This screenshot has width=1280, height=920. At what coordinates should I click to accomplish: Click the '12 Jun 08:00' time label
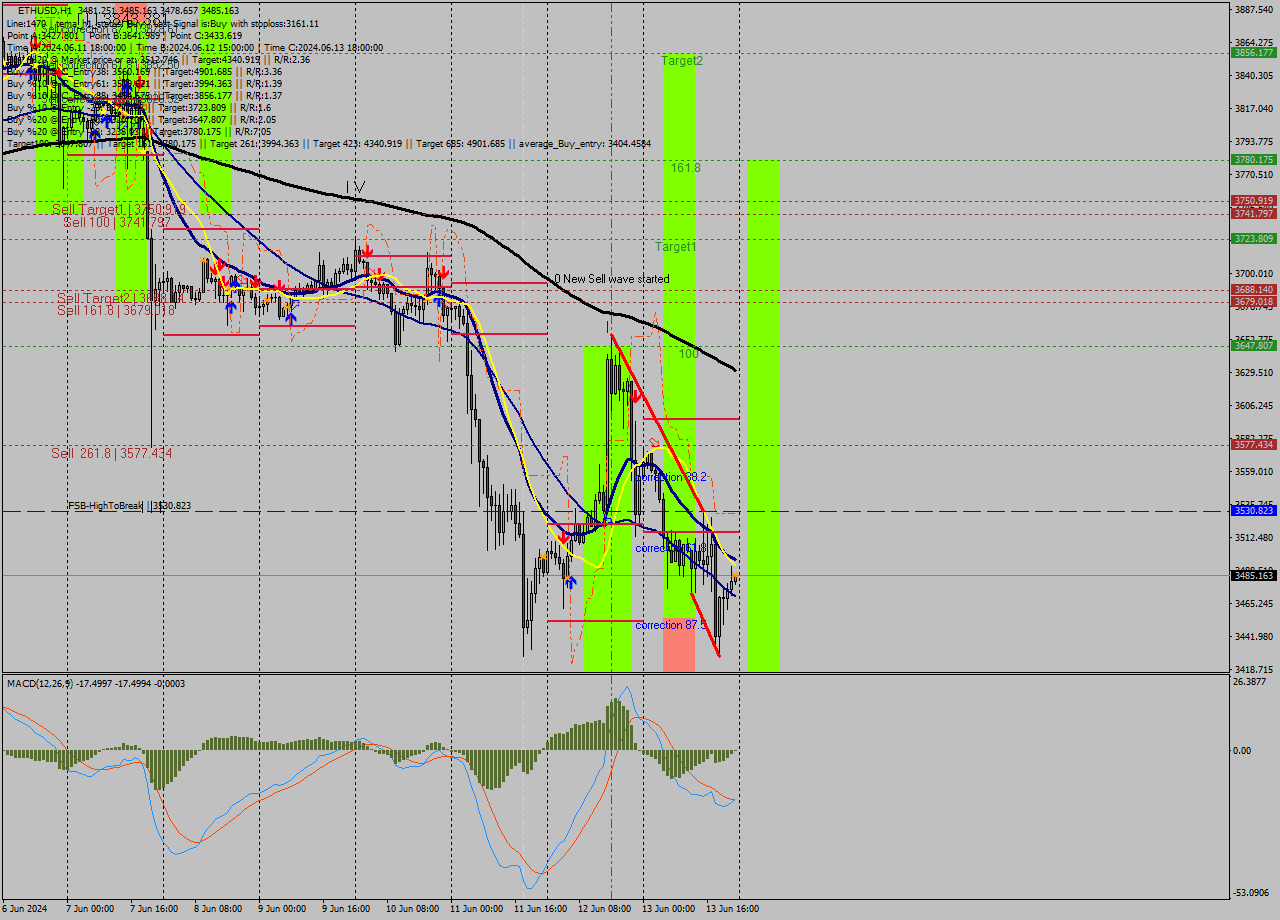606,909
